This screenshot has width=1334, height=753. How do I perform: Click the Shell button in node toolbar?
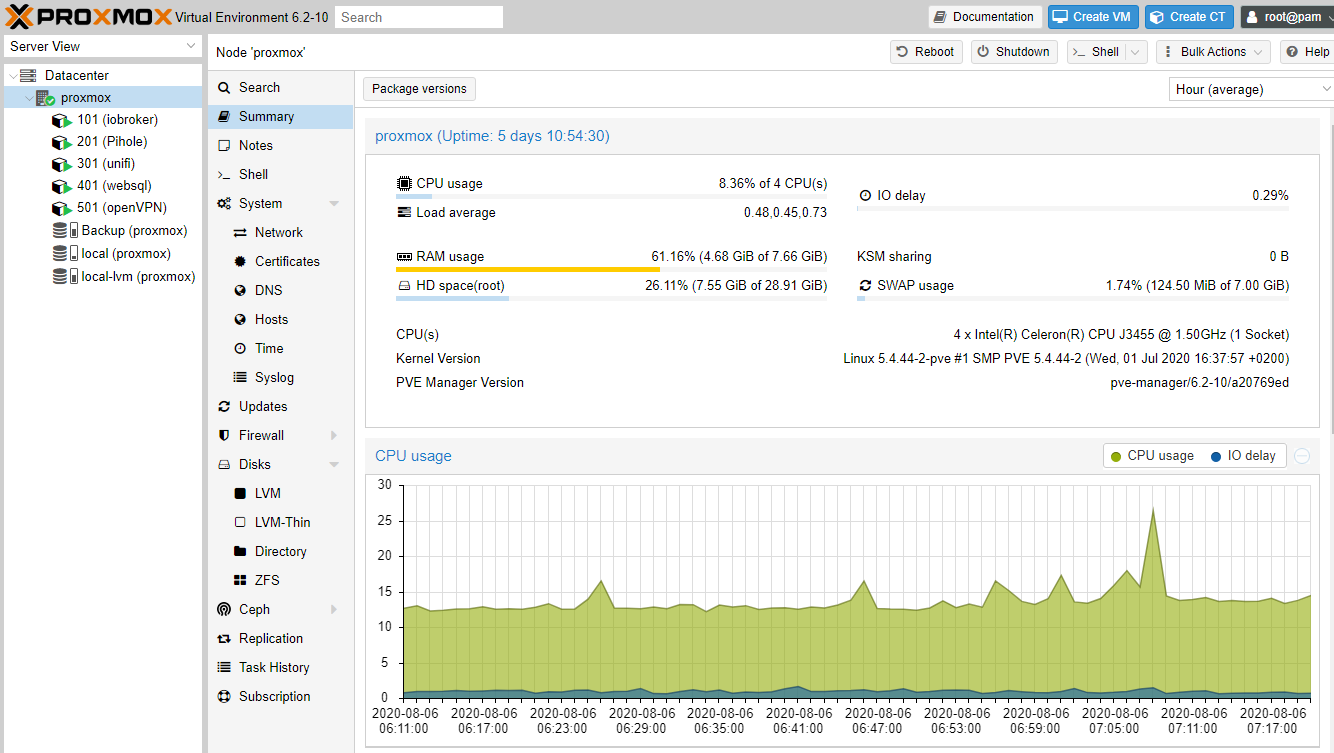[1096, 52]
